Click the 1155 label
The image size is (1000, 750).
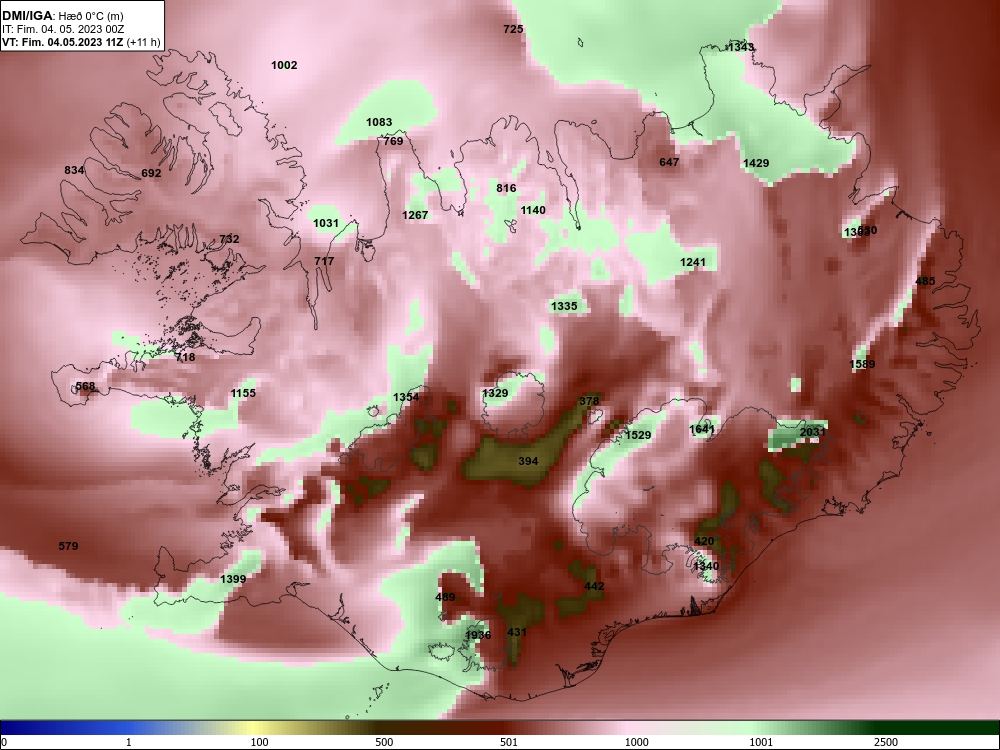(243, 393)
